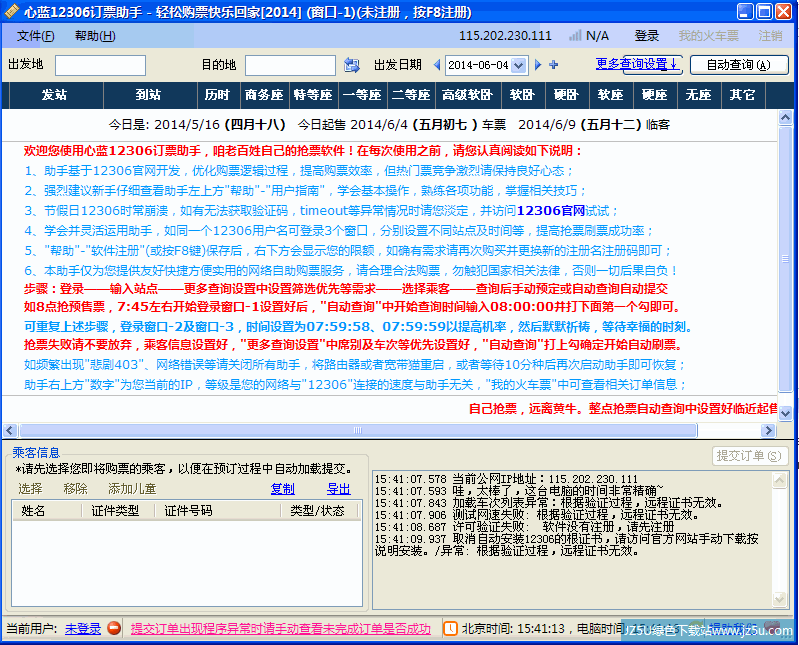
Task: Open the 文件(F) menu
Action: [36, 36]
